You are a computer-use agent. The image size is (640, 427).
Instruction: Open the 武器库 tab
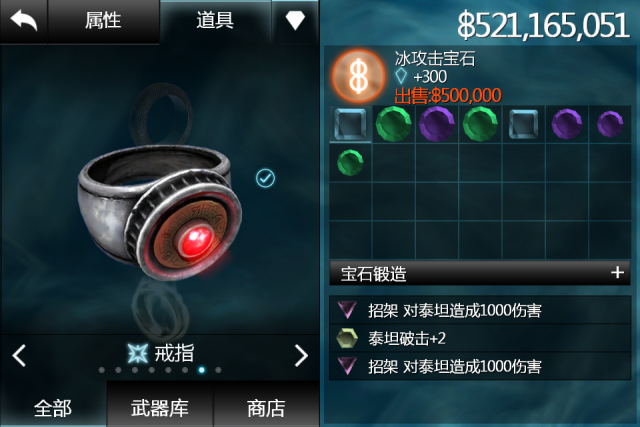[x=160, y=408]
